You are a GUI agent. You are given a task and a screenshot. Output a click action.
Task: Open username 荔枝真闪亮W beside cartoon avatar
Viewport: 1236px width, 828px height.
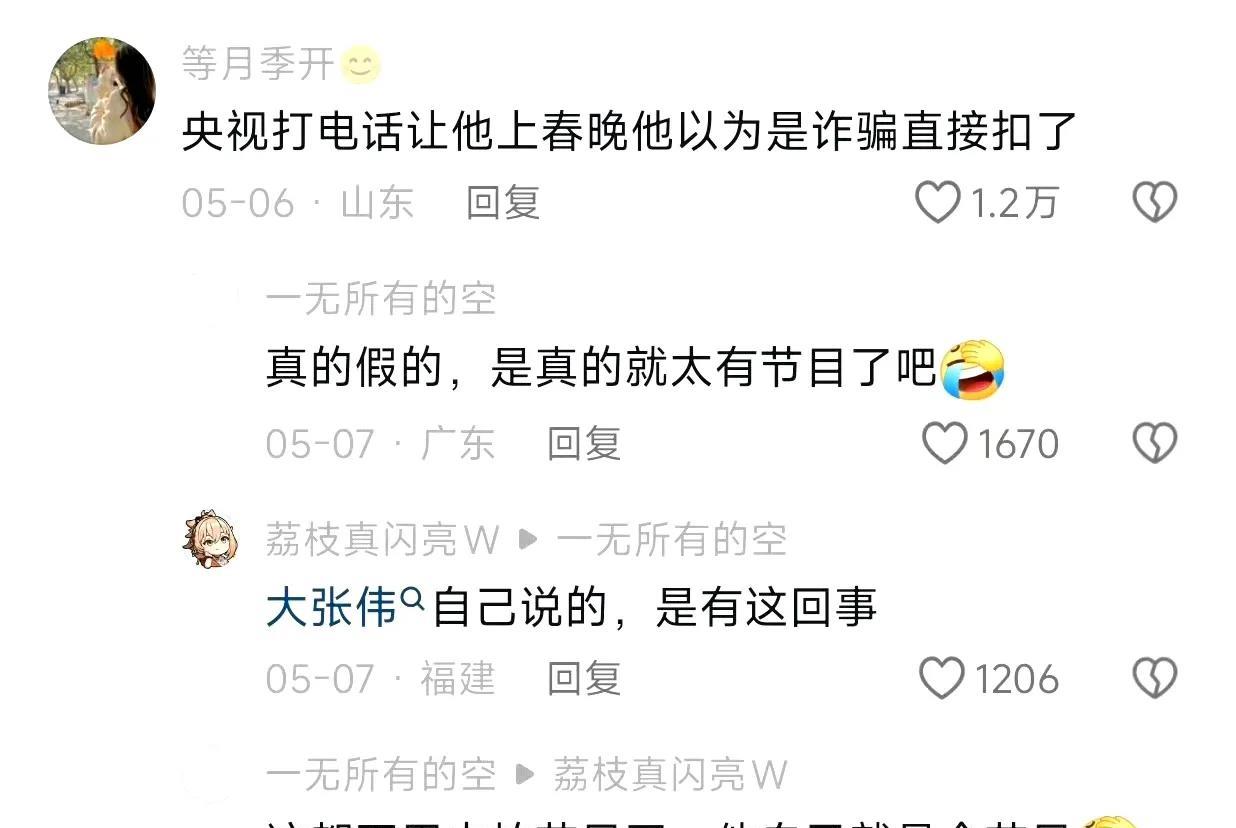[382, 541]
